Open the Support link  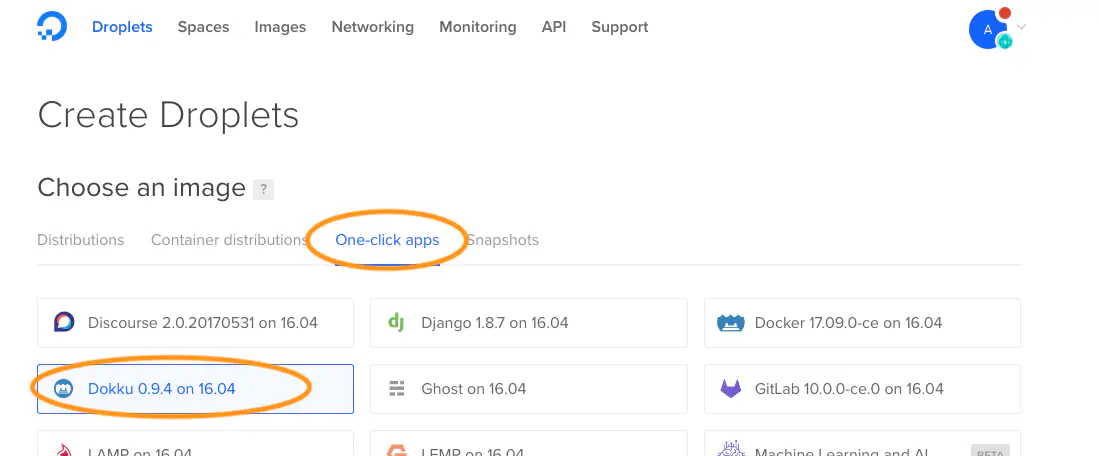619,27
